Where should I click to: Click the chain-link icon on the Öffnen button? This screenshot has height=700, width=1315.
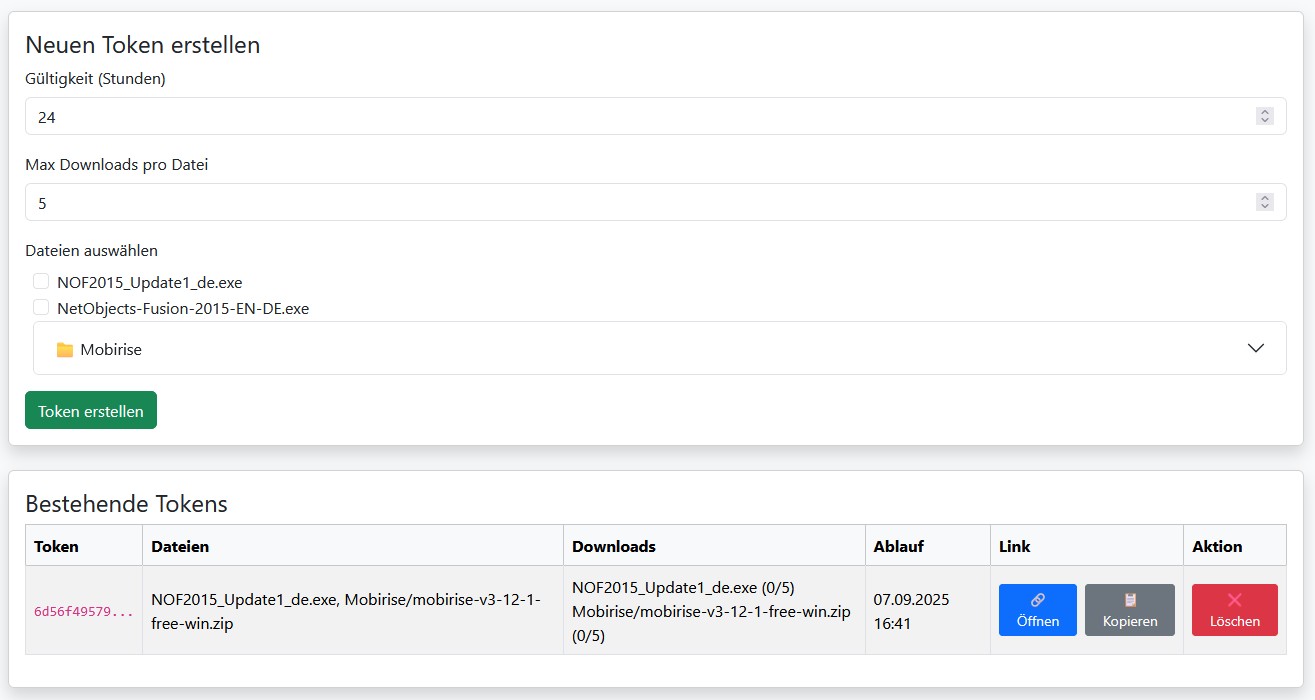(x=1037, y=600)
